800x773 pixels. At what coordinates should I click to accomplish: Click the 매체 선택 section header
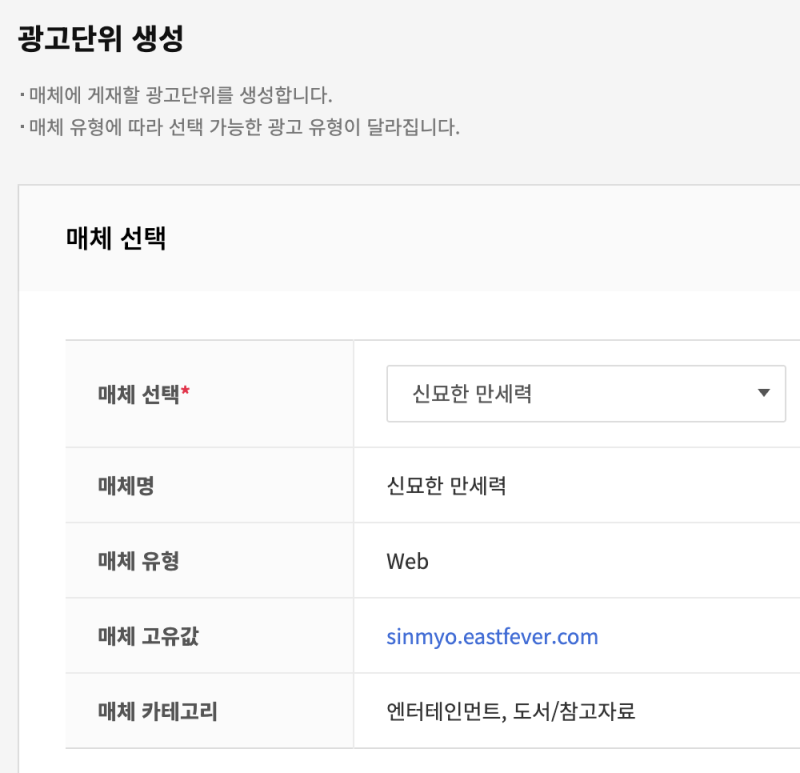tap(116, 238)
